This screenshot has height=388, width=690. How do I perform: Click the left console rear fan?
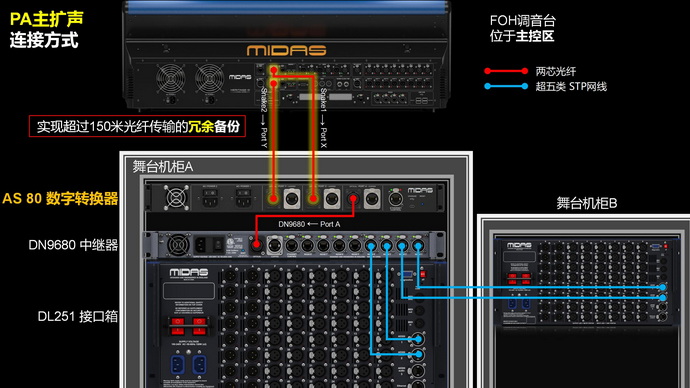coord(170,79)
